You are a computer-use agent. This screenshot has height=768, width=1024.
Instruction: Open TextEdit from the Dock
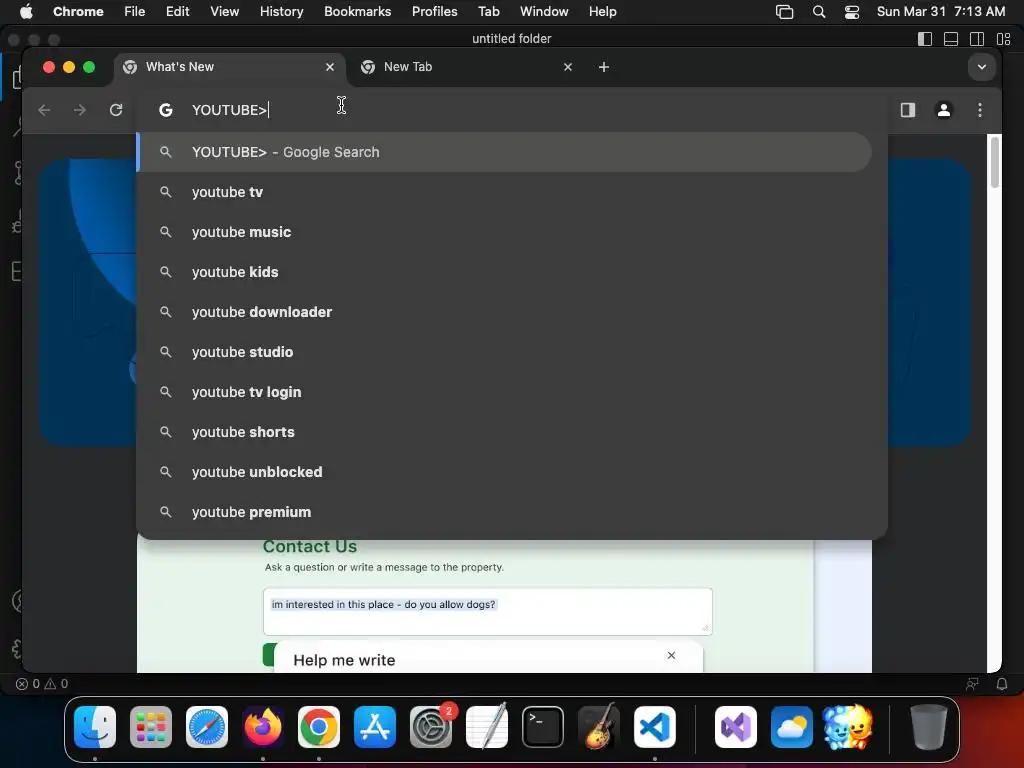point(487,727)
